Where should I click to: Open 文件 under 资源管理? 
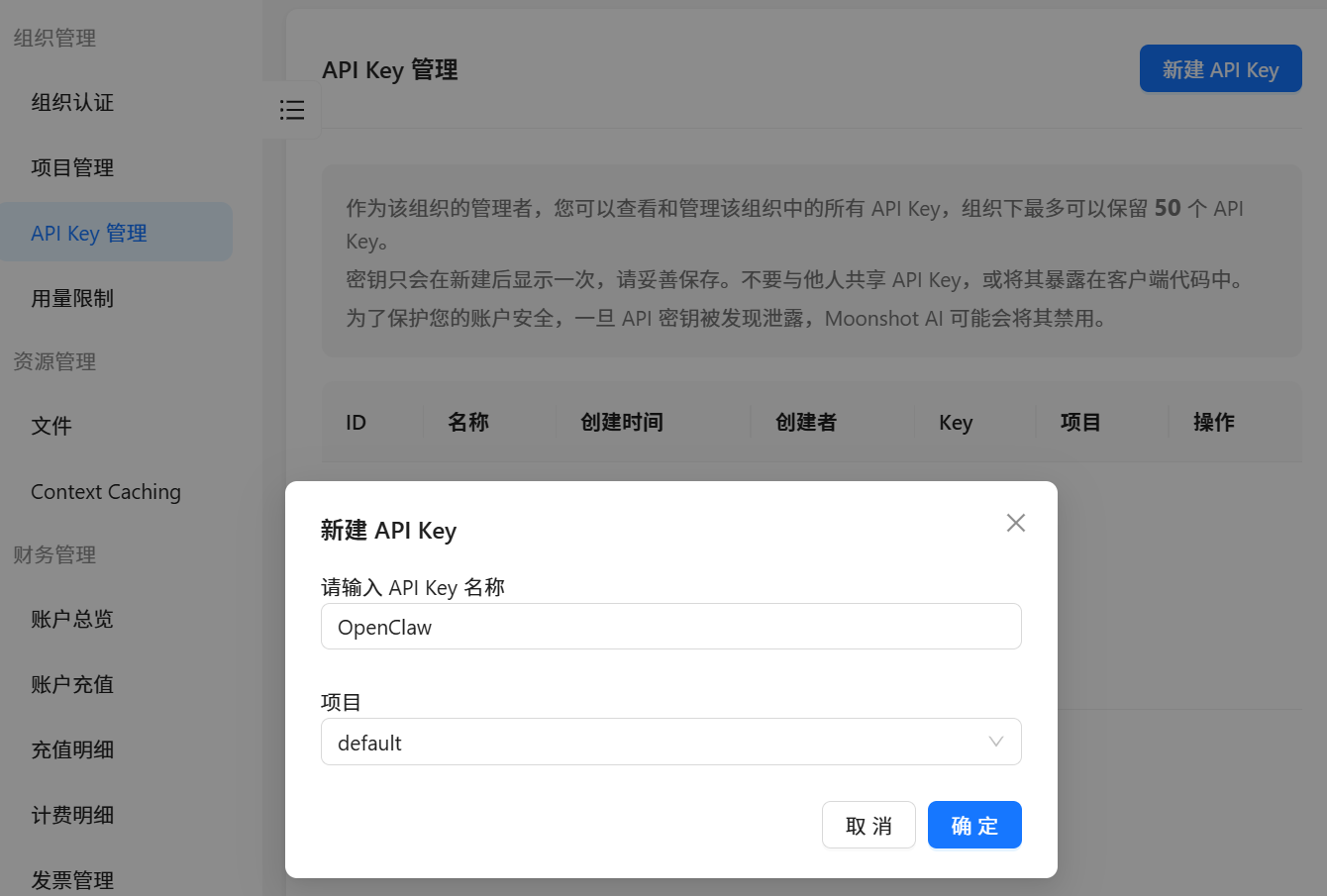click(x=51, y=427)
